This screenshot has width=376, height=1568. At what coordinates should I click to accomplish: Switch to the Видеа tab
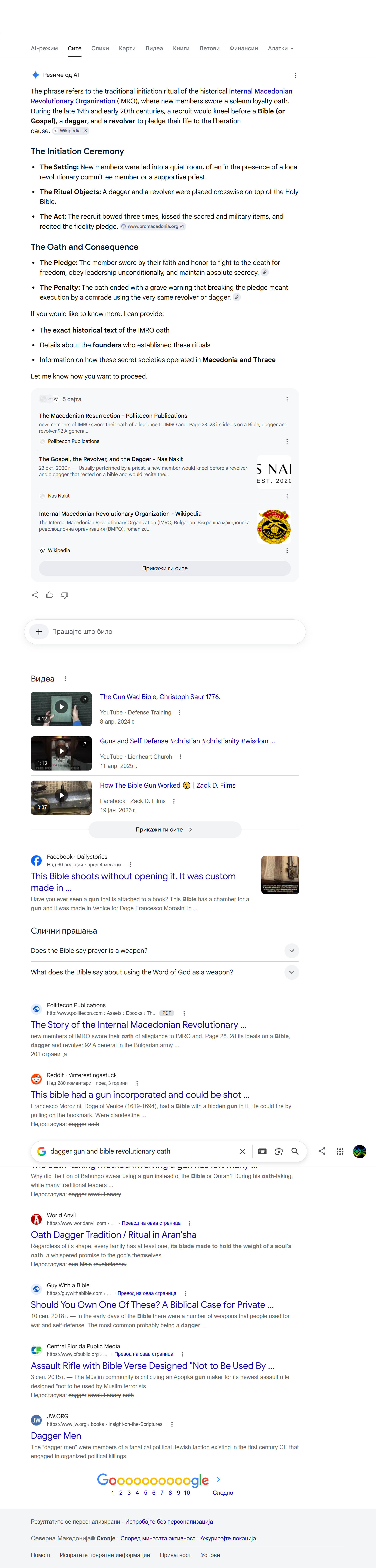[155, 49]
